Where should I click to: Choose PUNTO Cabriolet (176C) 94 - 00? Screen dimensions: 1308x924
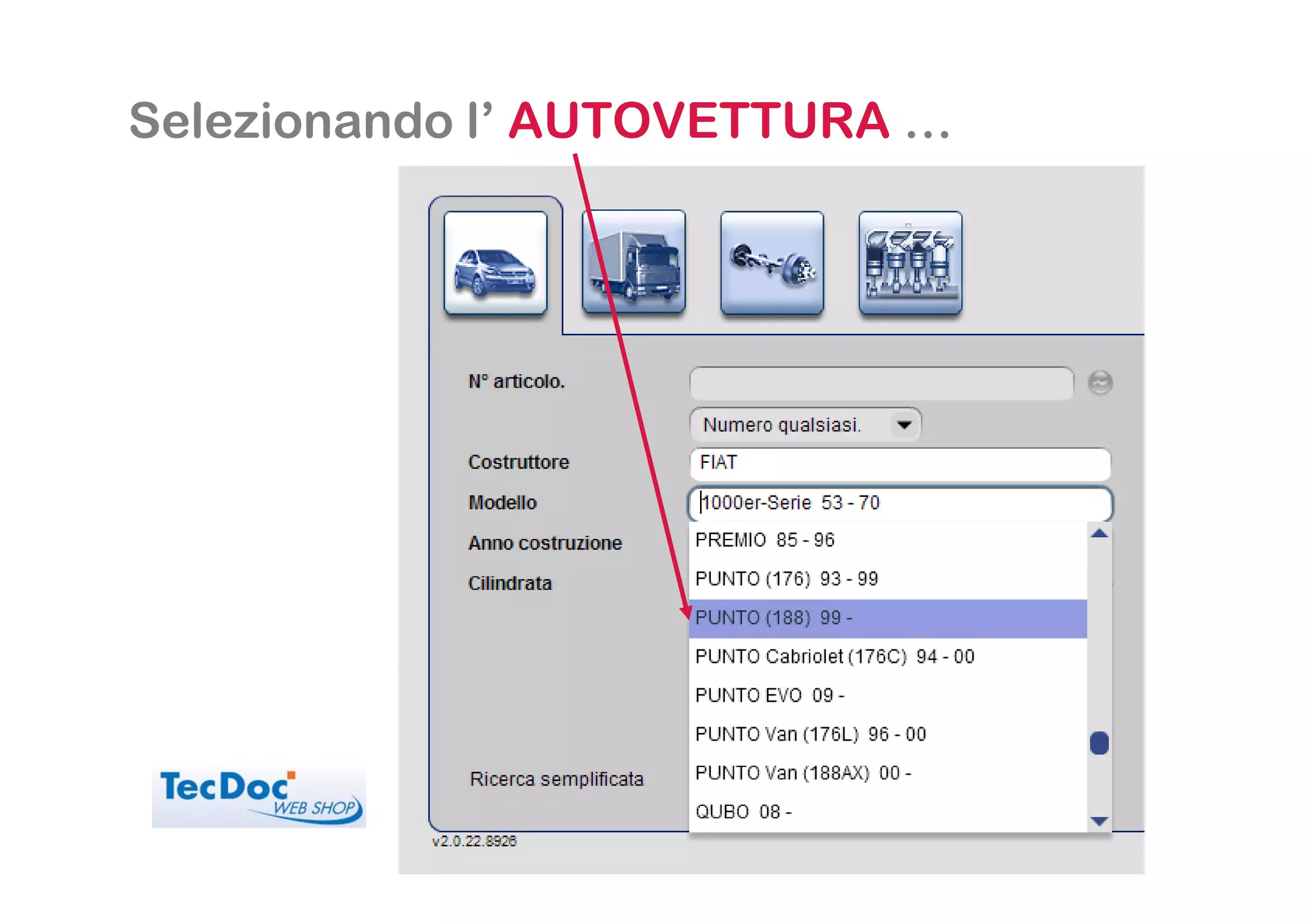click(888, 657)
